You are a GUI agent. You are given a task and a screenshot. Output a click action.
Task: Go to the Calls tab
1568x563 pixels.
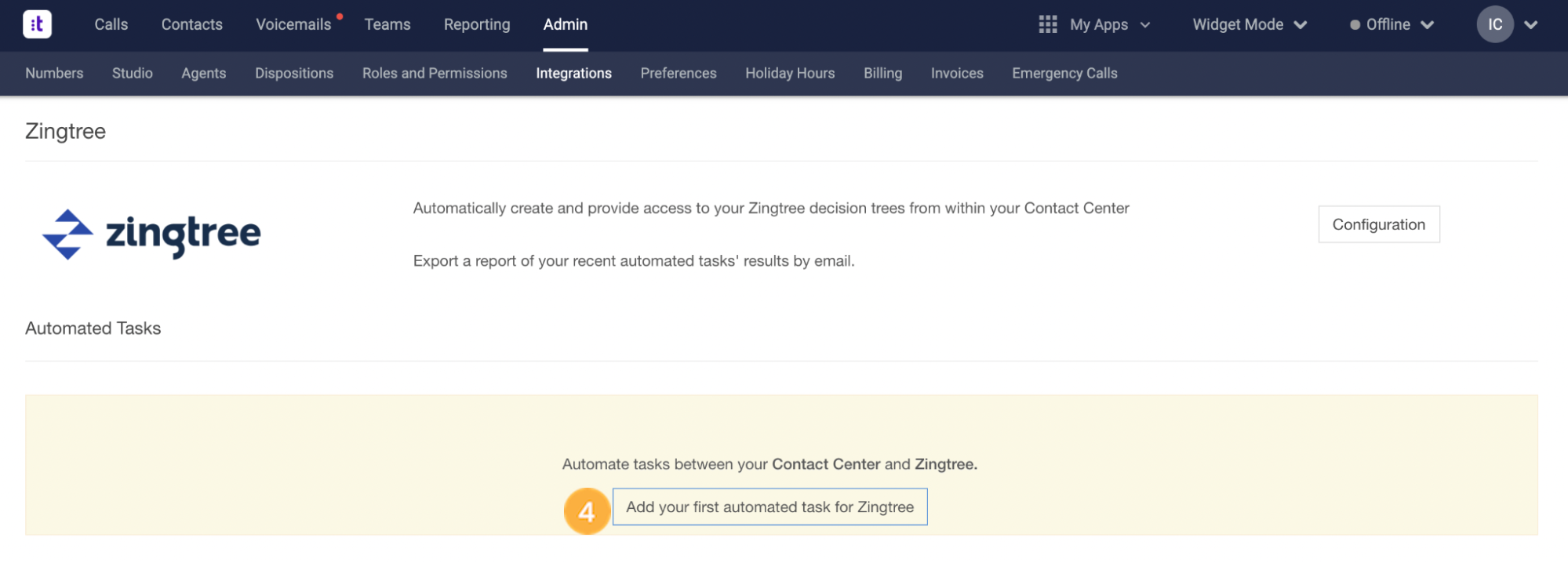(111, 24)
